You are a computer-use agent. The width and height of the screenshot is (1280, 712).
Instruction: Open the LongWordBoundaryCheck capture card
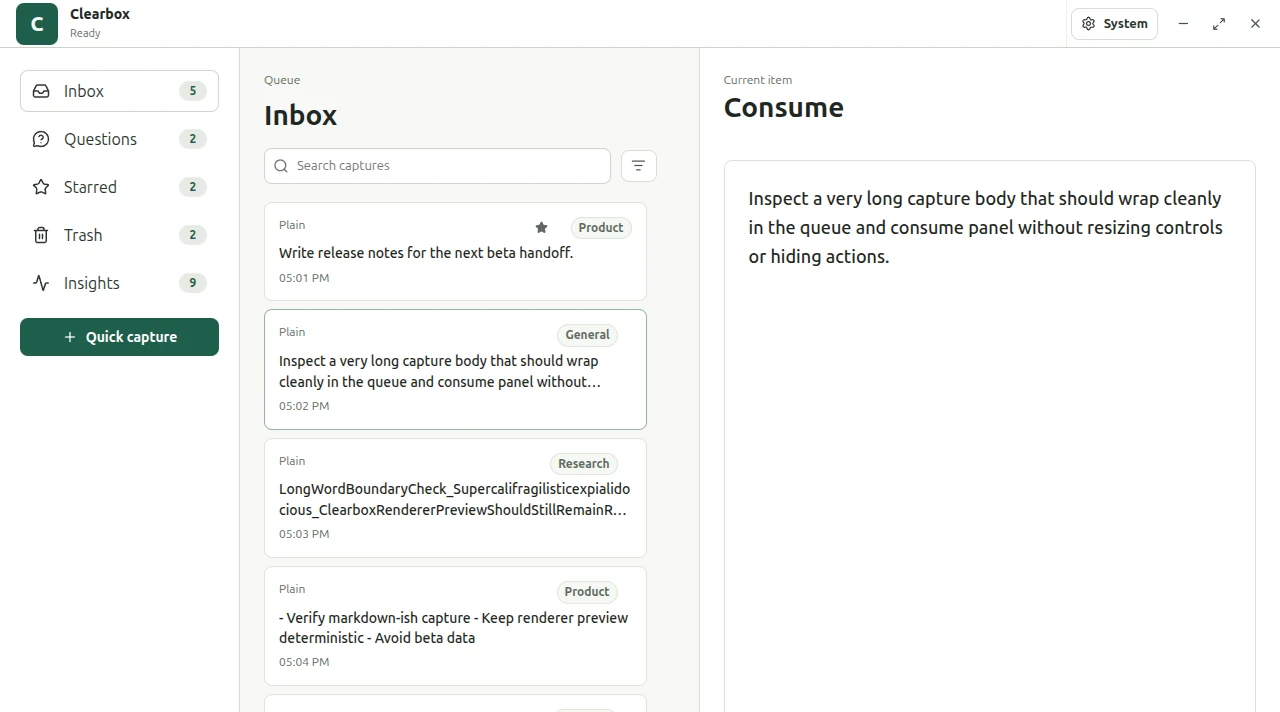click(455, 498)
